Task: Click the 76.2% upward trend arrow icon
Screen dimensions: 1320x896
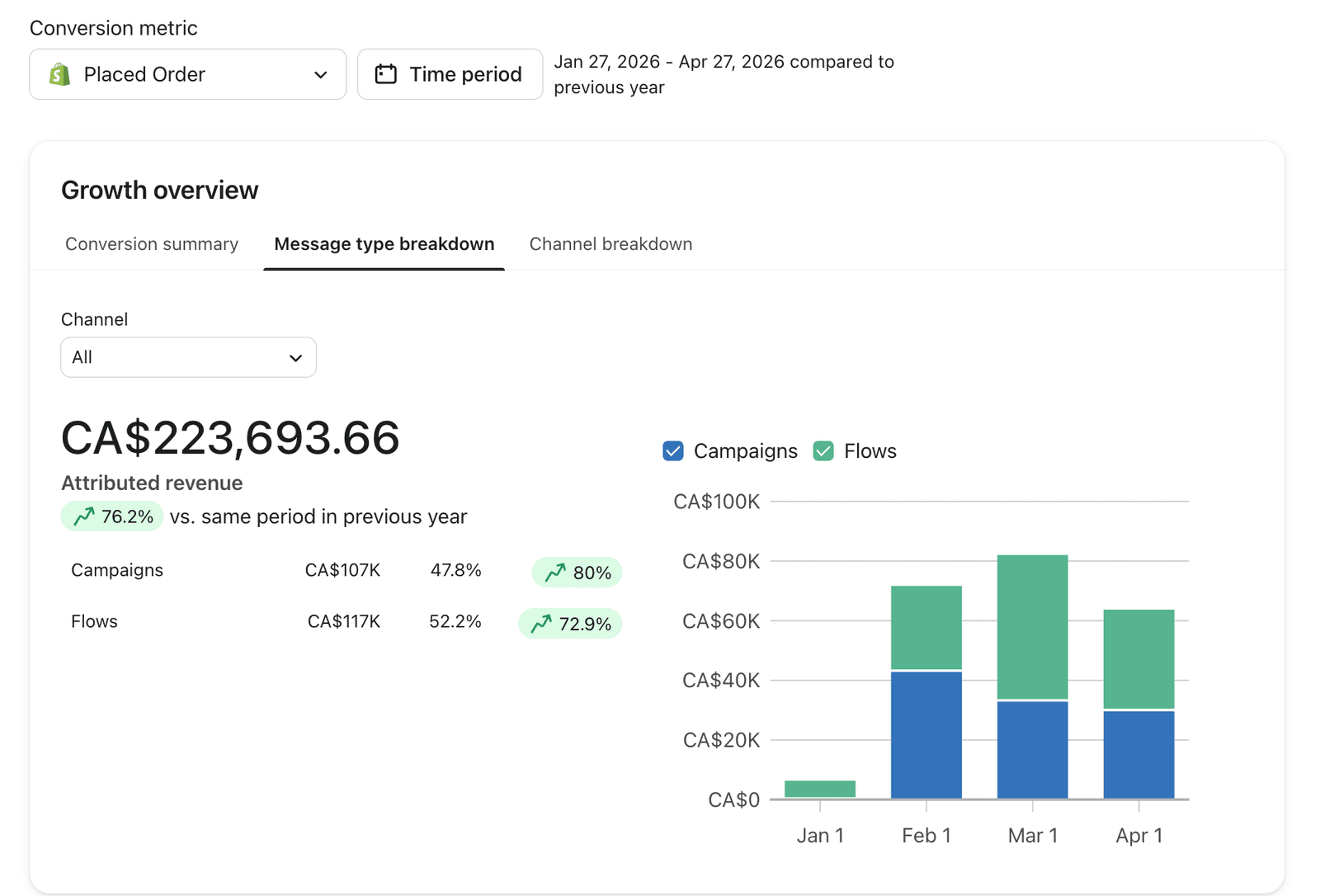Action: (83, 516)
